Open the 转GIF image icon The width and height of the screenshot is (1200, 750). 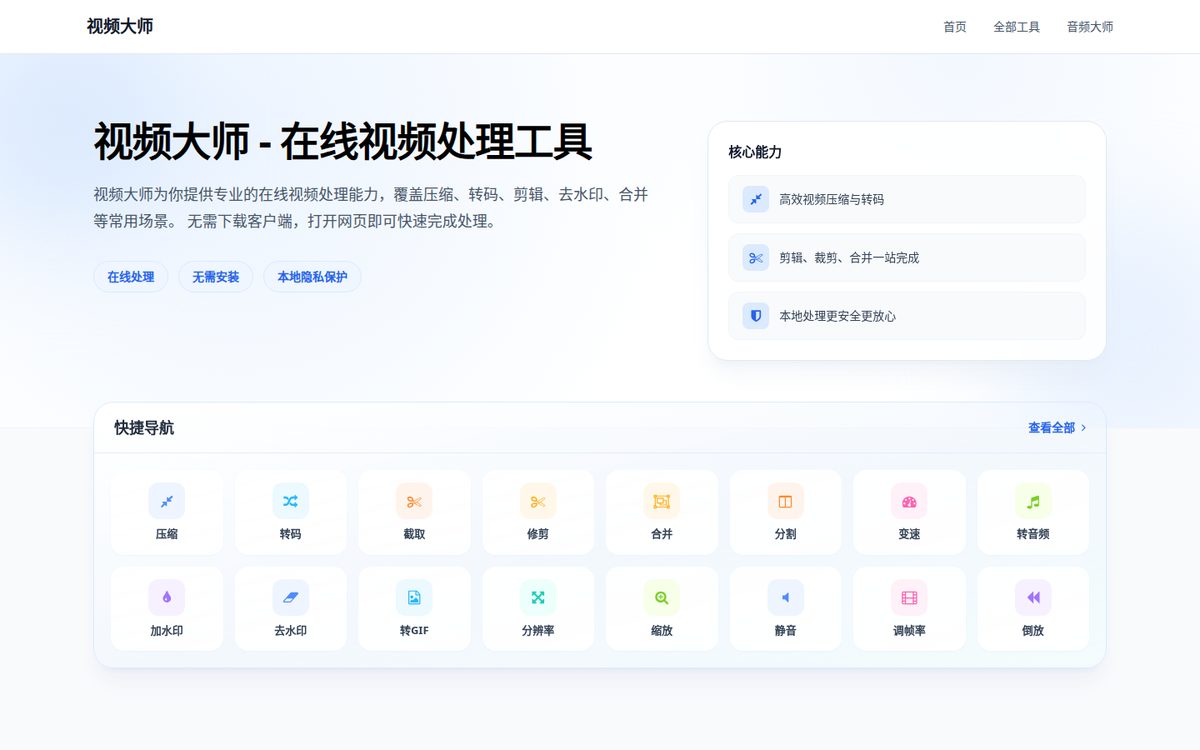(x=414, y=598)
